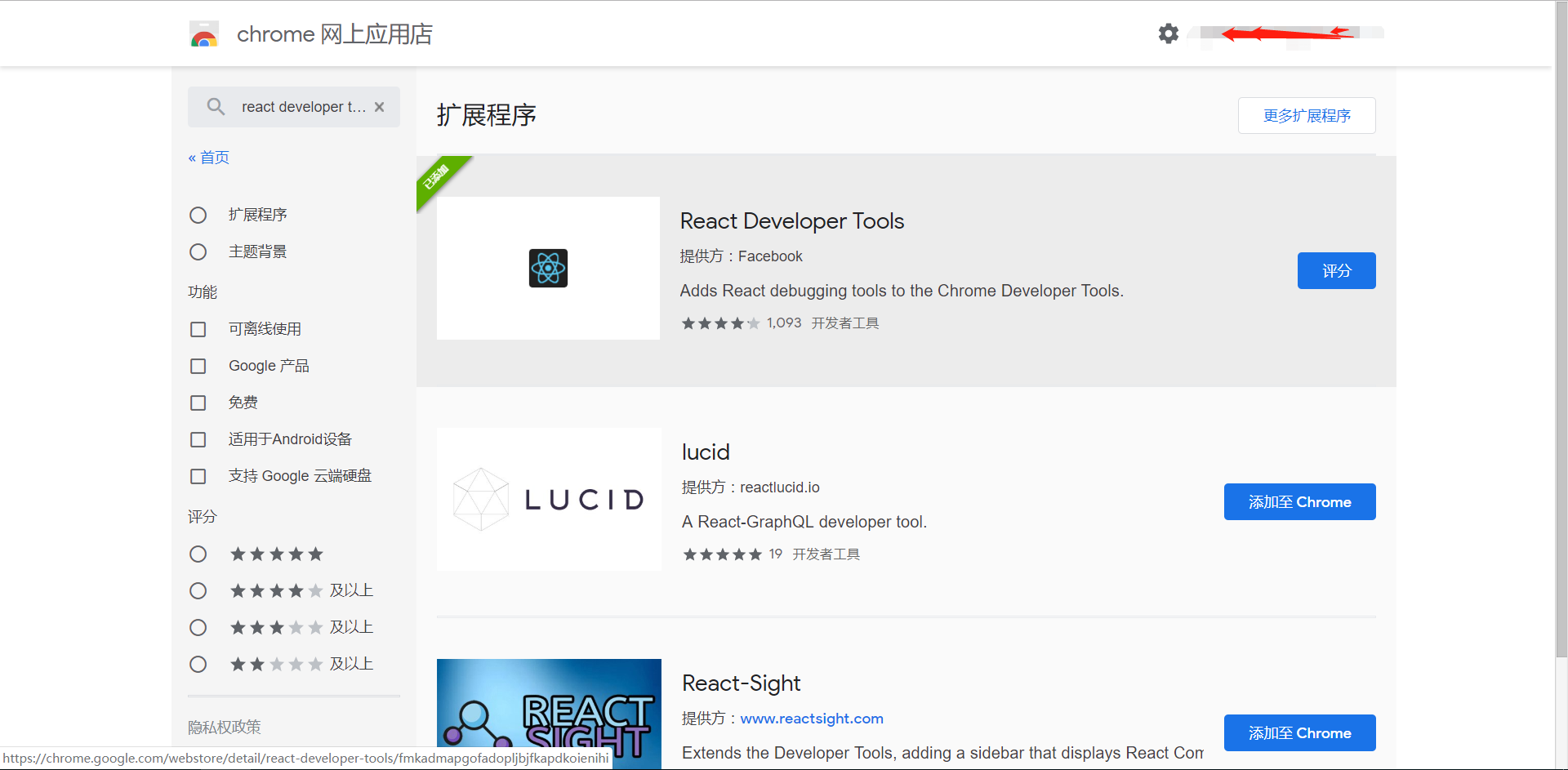Enable the 可离线使用 checkbox
The width and height of the screenshot is (1568, 770).
point(198,329)
